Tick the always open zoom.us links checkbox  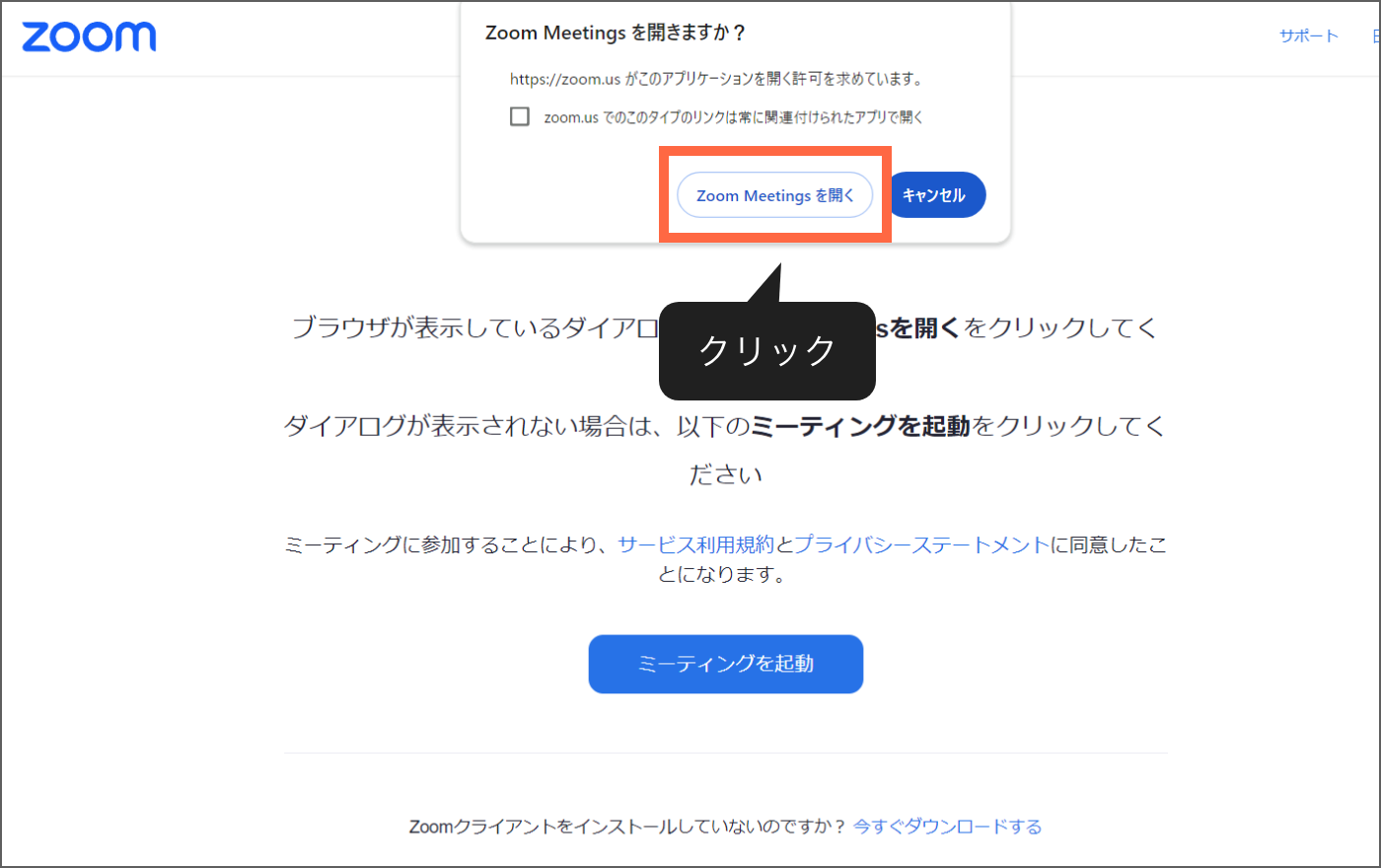pos(520,116)
